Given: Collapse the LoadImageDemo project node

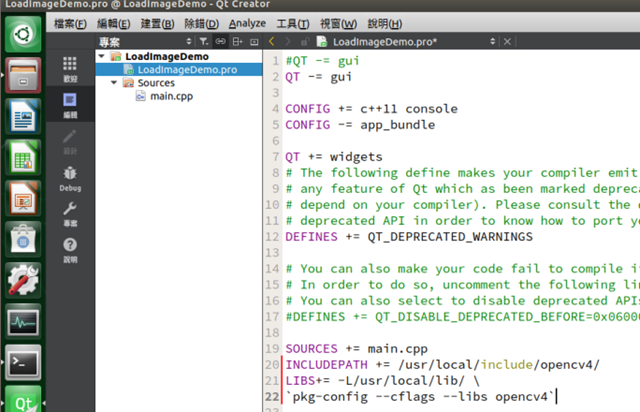Looking at the screenshot, I should click(x=102, y=56).
